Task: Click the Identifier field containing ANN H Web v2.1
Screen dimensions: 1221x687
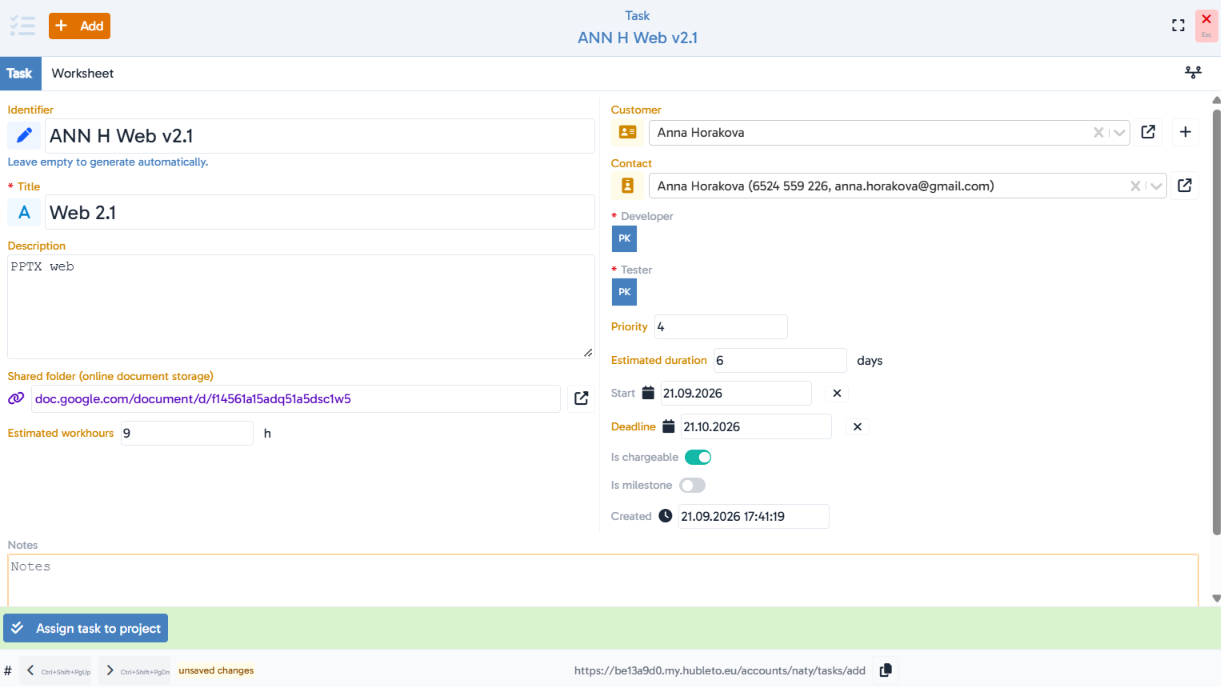Action: pos(320,136)
